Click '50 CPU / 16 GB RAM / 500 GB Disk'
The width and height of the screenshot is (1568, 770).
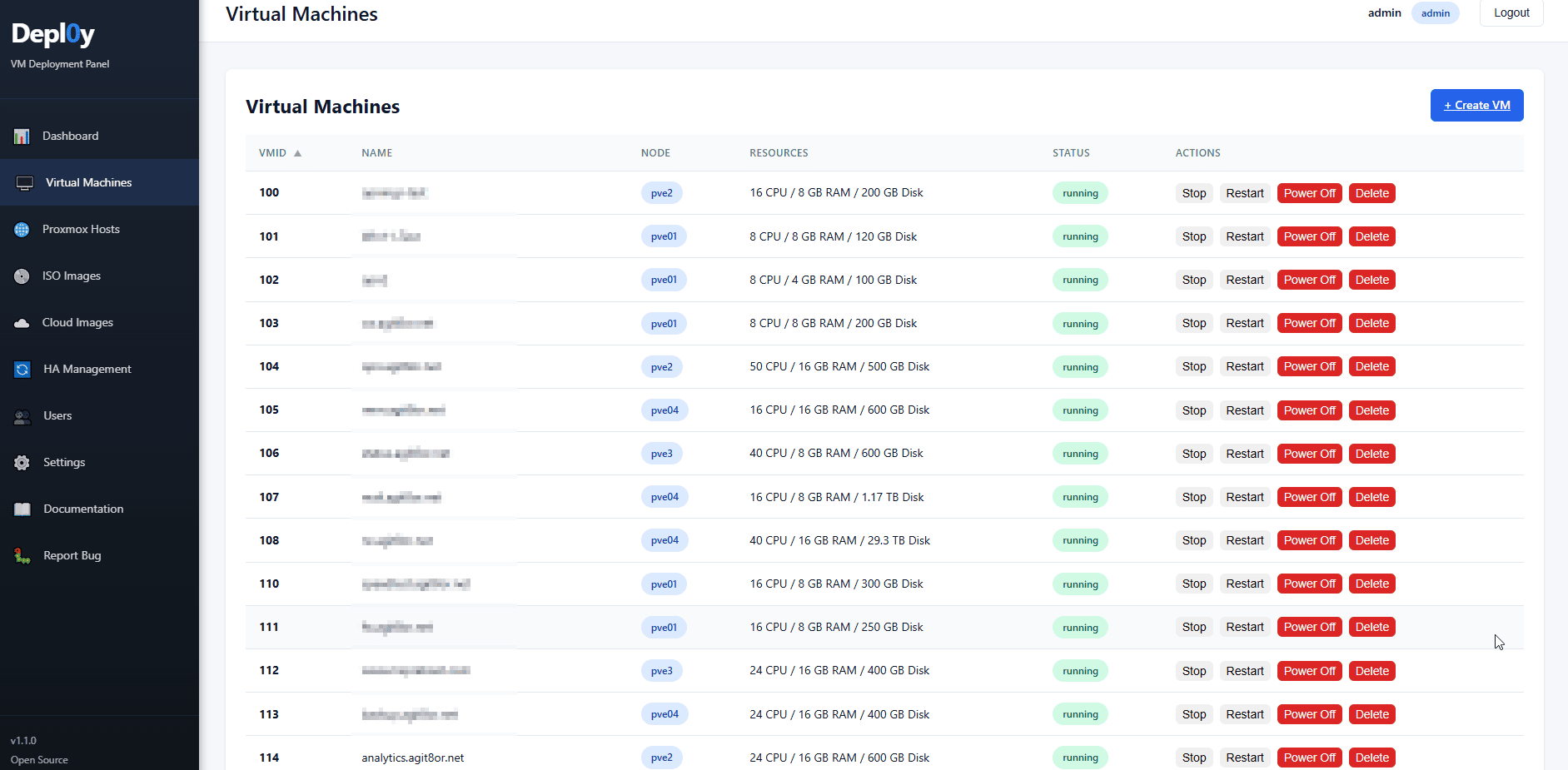839,366
